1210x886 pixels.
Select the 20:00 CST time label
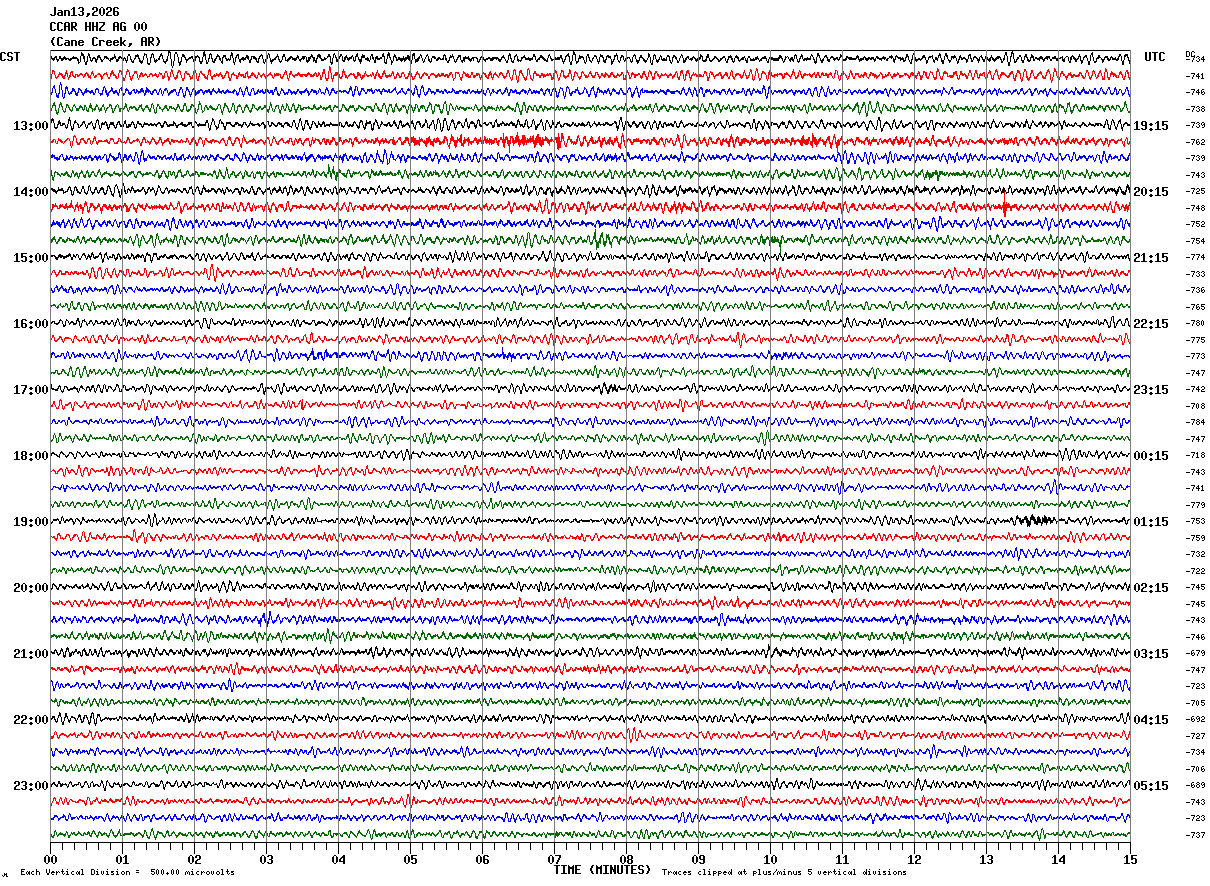coord(30,588)
